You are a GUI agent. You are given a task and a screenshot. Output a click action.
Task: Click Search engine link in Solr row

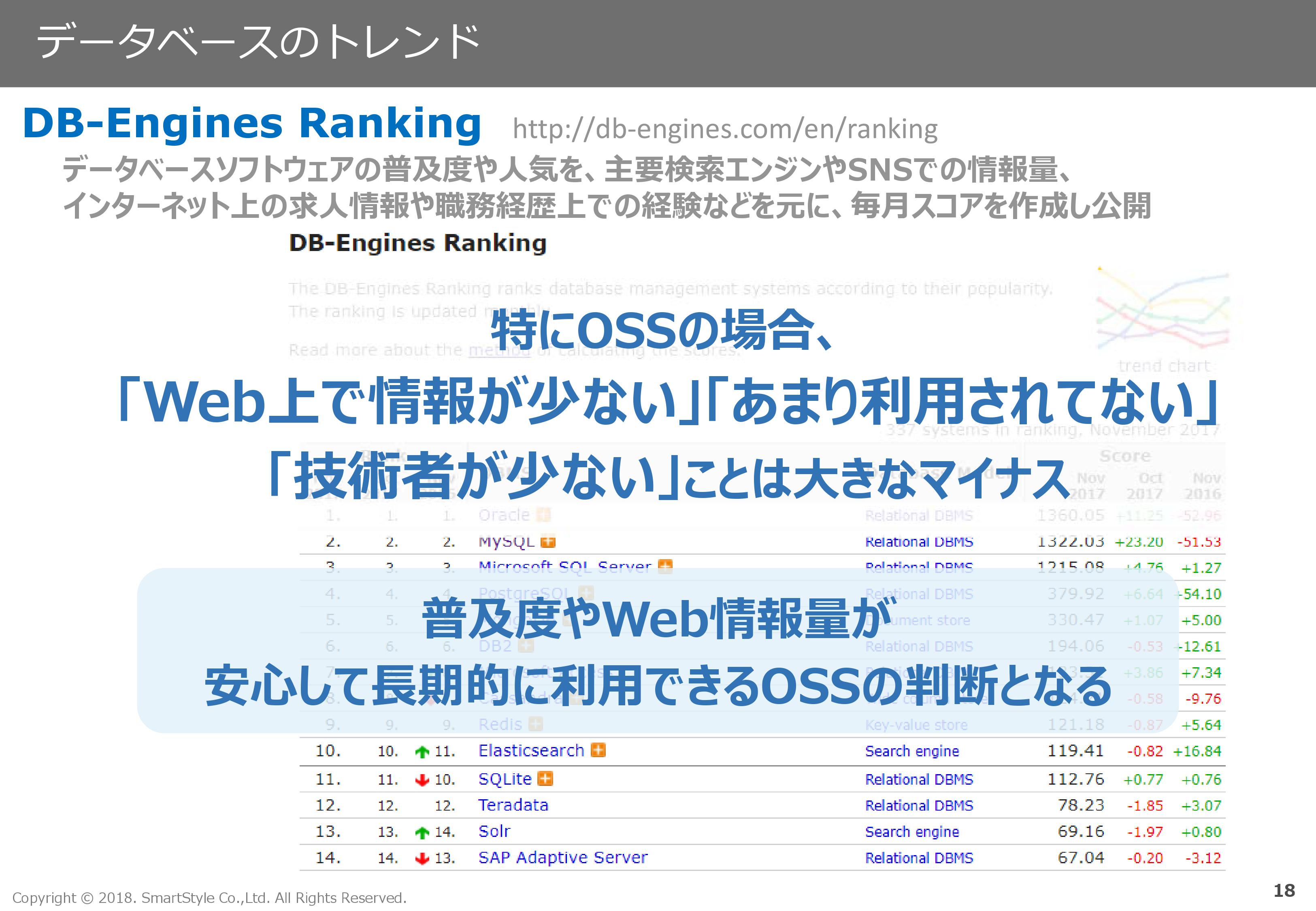(912, 832)
